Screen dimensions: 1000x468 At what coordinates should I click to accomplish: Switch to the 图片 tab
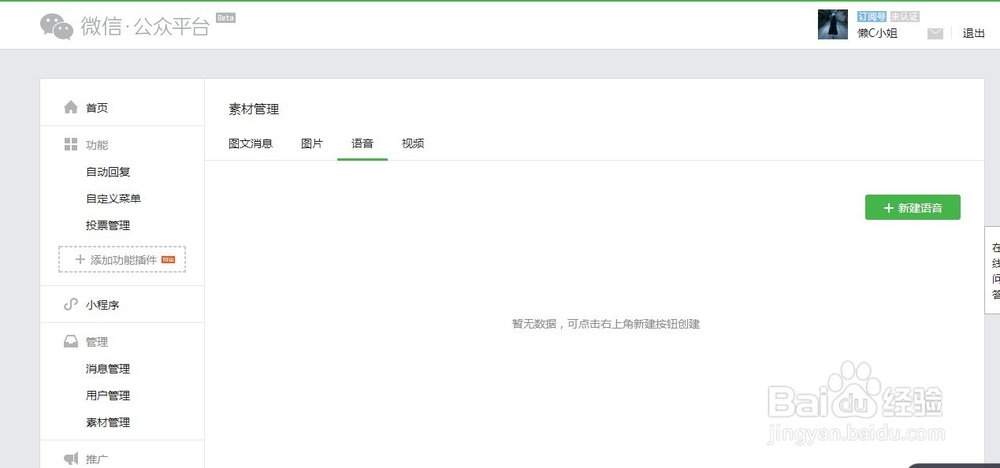pos(312,143)
